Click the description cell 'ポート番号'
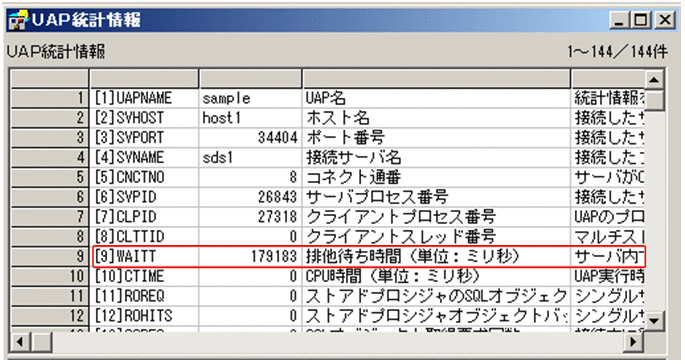 coord(436,137)
